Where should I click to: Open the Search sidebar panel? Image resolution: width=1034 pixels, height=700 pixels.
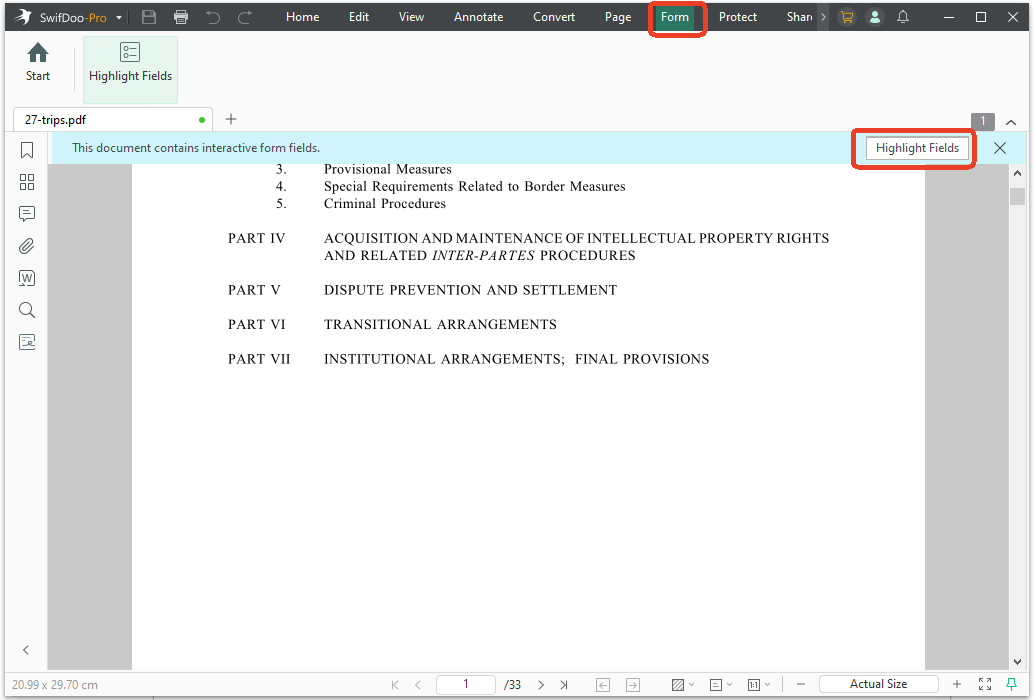(x=27, y=310)
